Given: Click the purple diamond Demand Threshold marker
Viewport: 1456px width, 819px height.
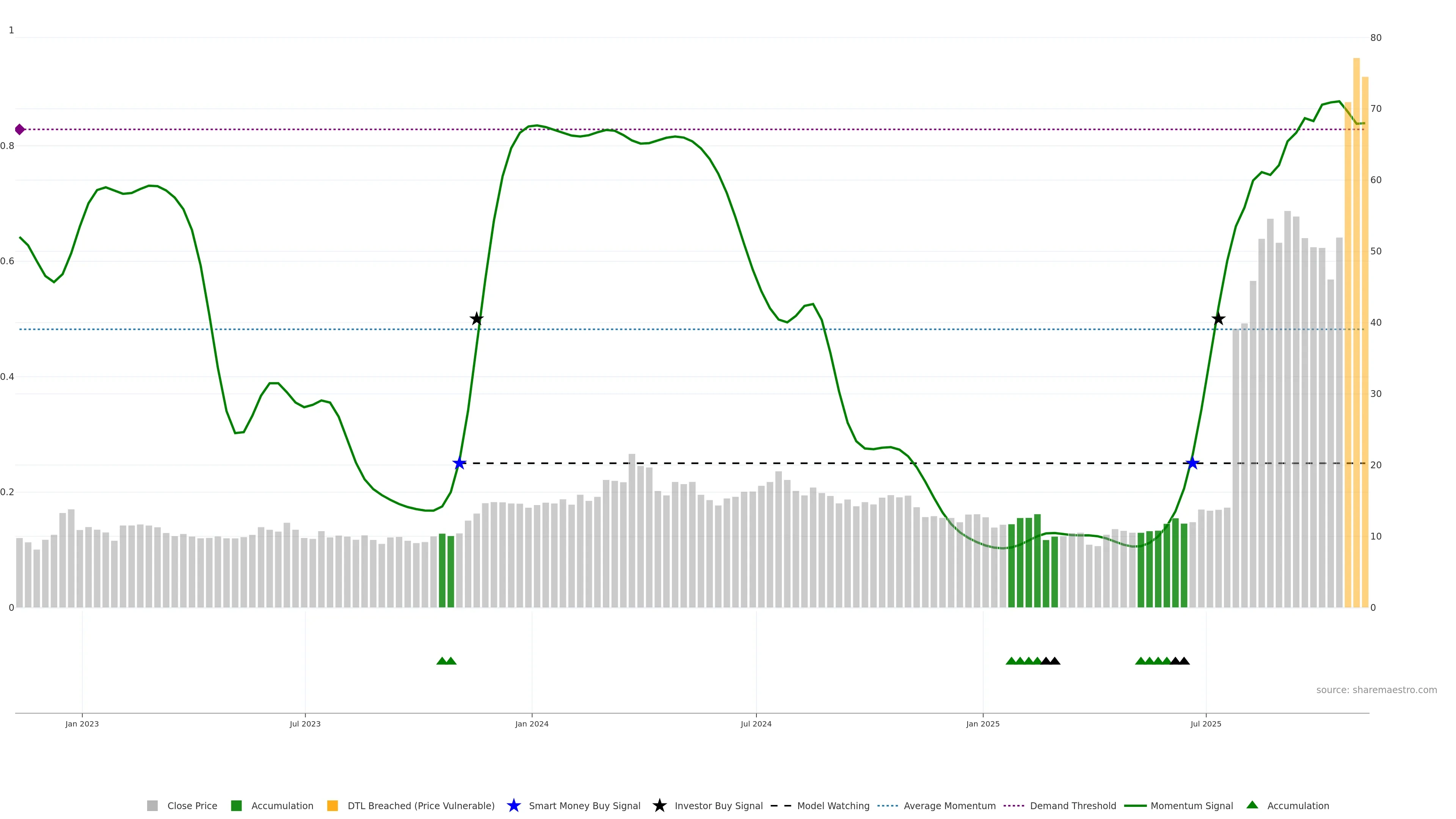Looking at the screenshot, I should (20, 129).
